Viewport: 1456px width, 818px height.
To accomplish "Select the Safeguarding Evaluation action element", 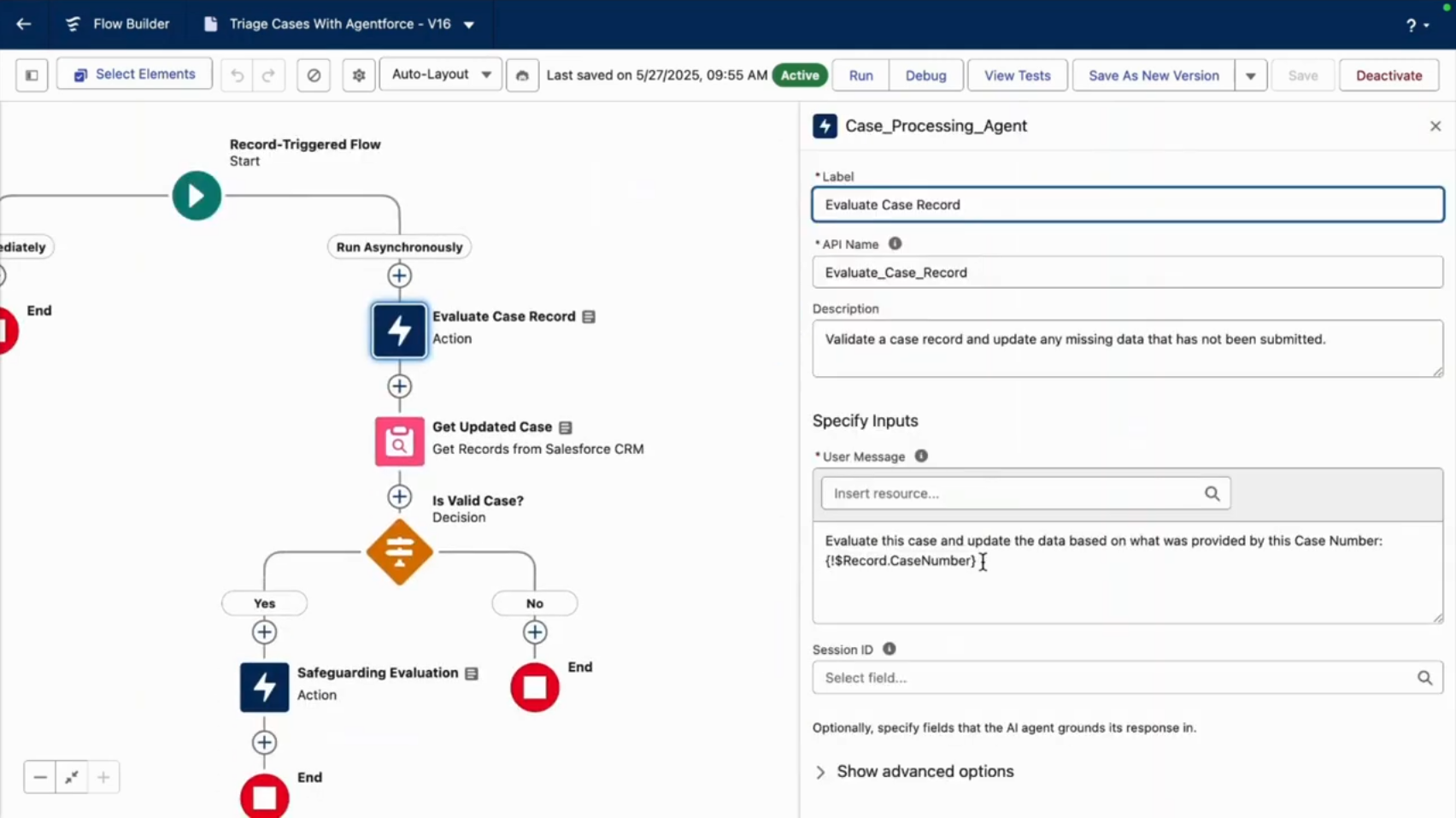I will point(264,686).
